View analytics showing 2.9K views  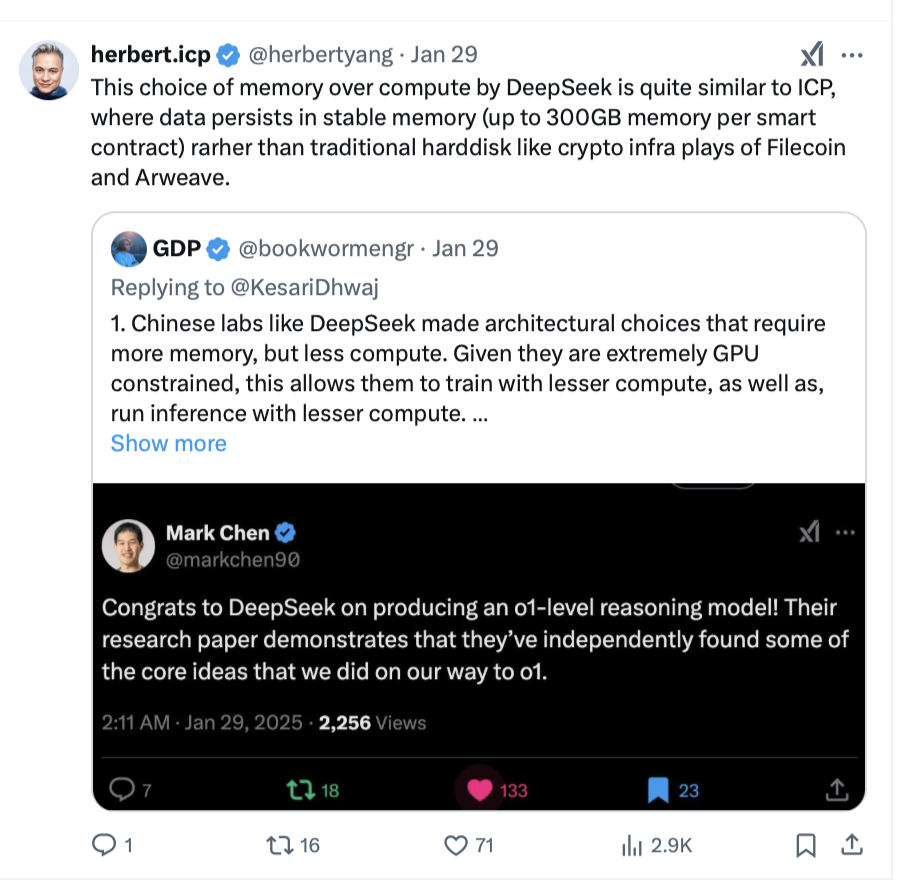pyautogui.click(x=632, y=845)
